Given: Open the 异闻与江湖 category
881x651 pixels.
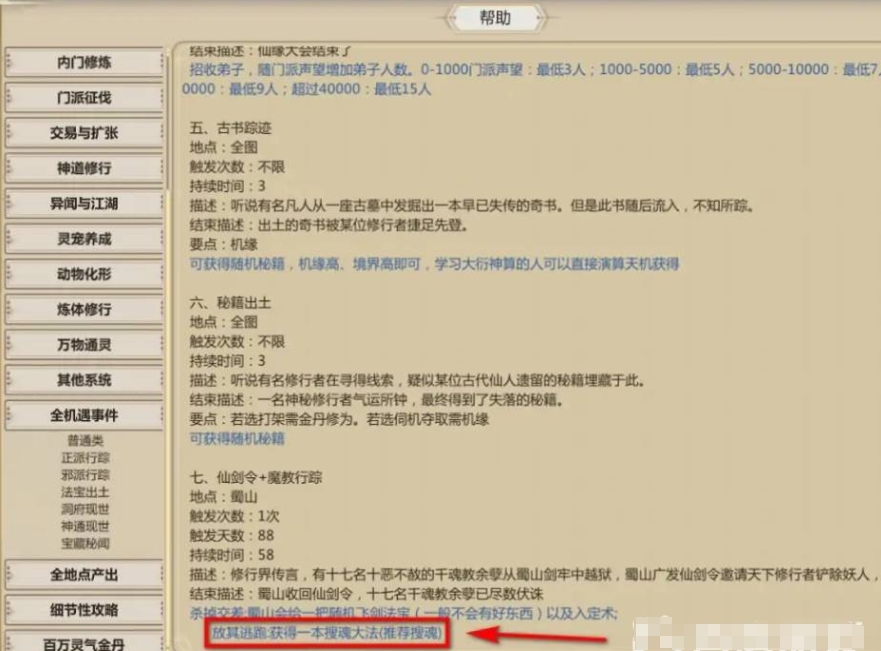Looking at the screenshot, I should [84, 203].
